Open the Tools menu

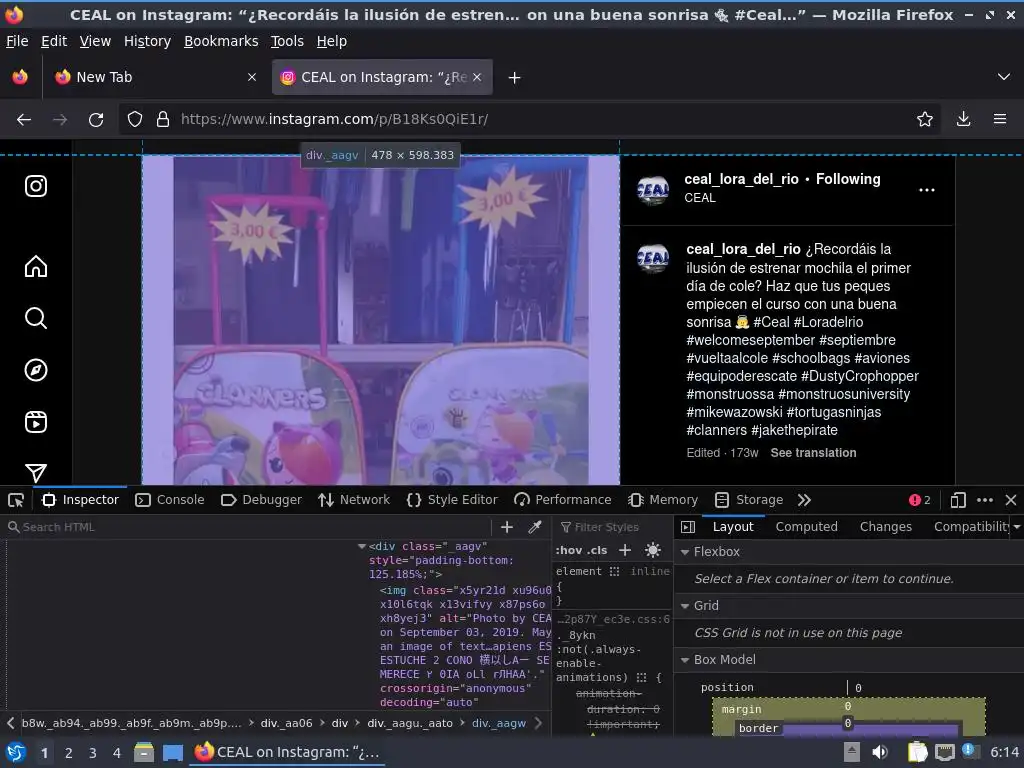click(287, 41)
